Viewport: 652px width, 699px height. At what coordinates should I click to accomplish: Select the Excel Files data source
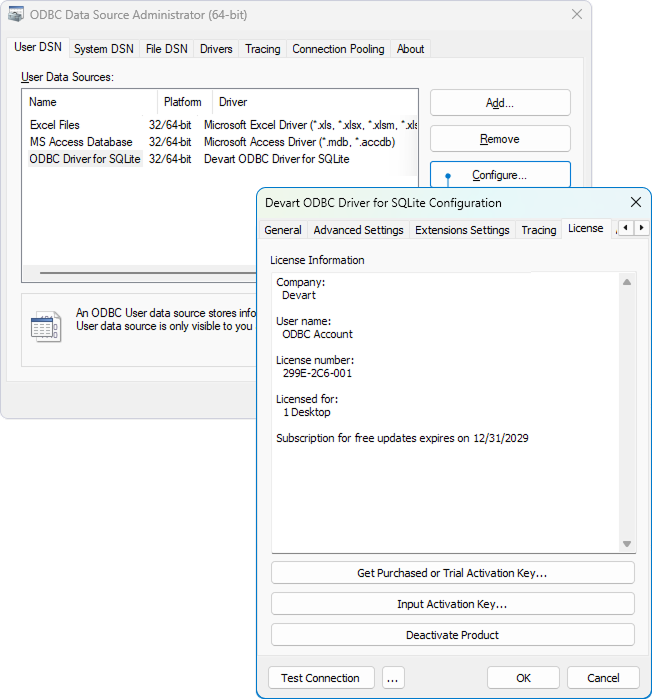coord(54,125)
